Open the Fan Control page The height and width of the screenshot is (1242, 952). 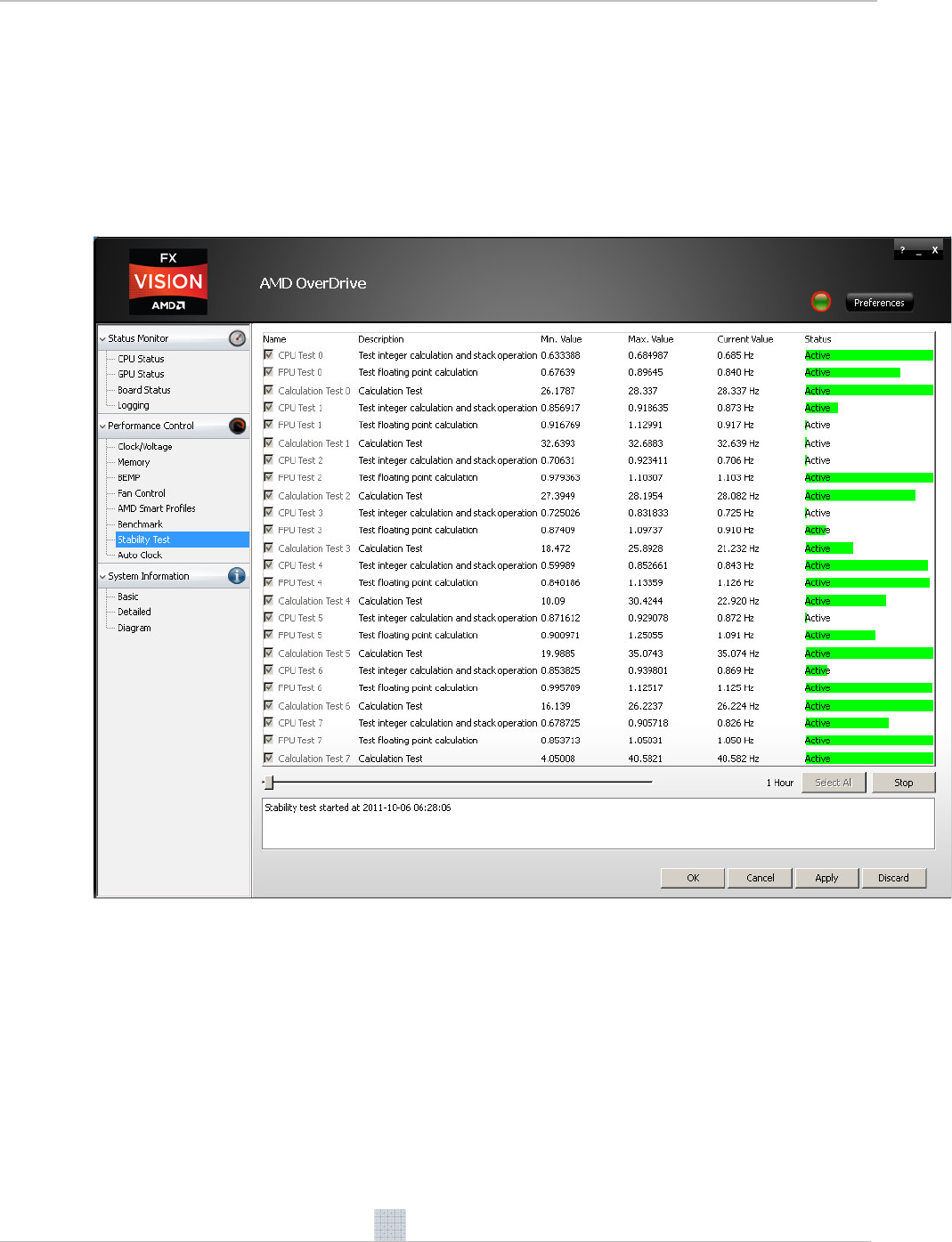click(x=142, y=493)
